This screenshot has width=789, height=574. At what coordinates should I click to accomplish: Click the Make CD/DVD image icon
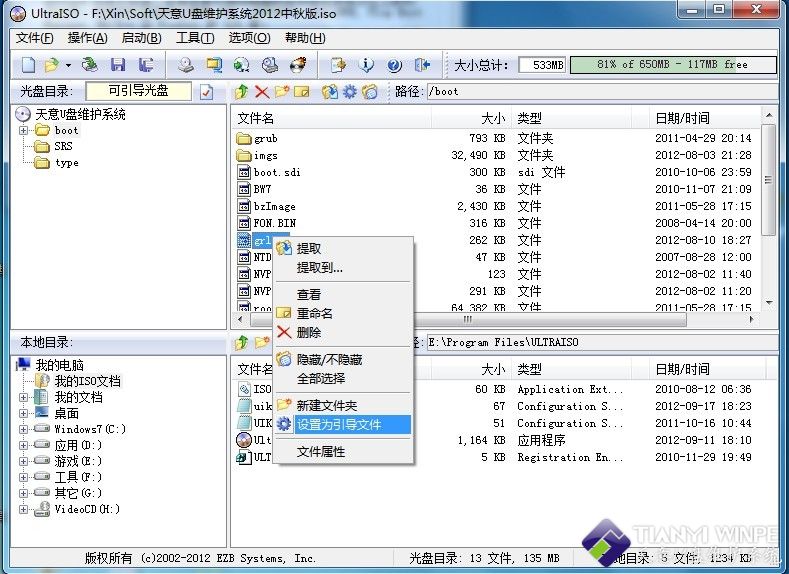[x=186, y=64]
